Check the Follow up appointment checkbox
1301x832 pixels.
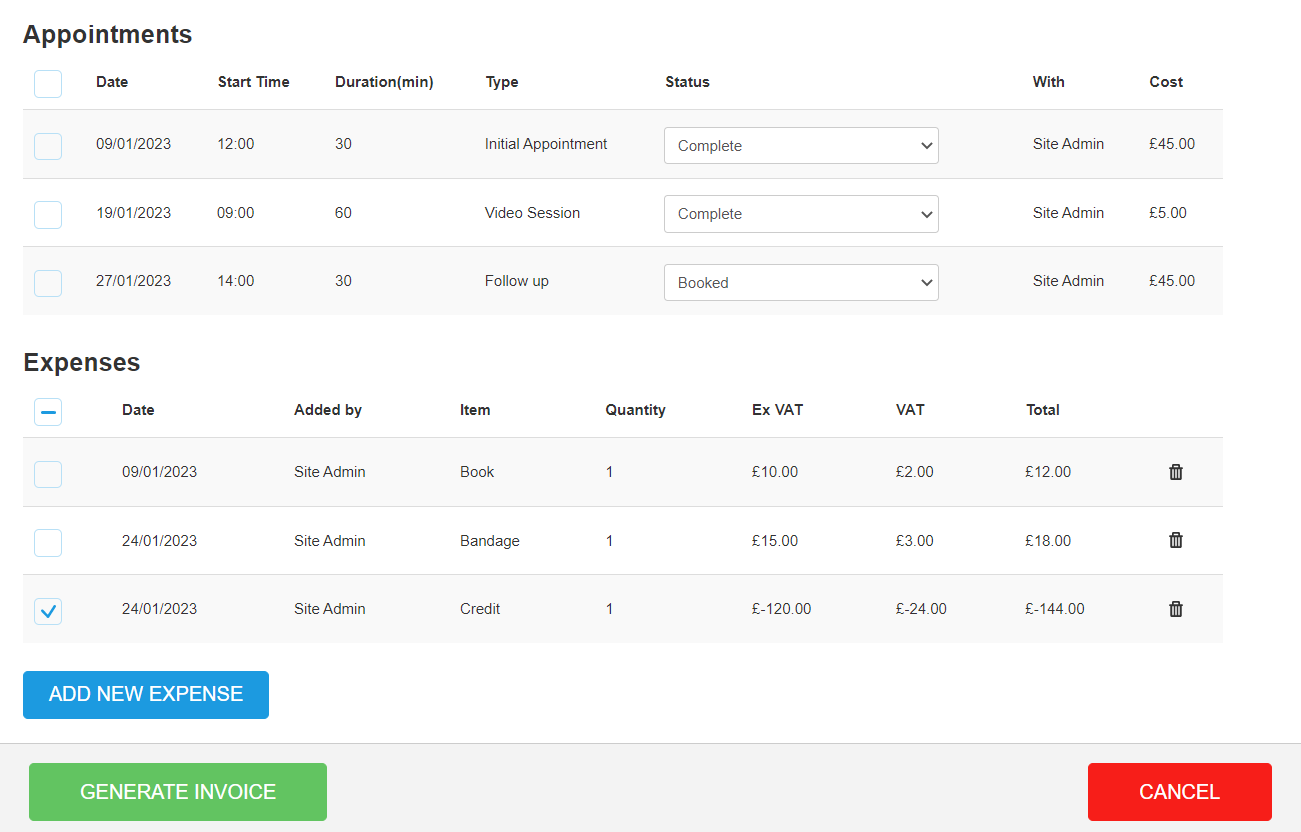tap(48, 283)
